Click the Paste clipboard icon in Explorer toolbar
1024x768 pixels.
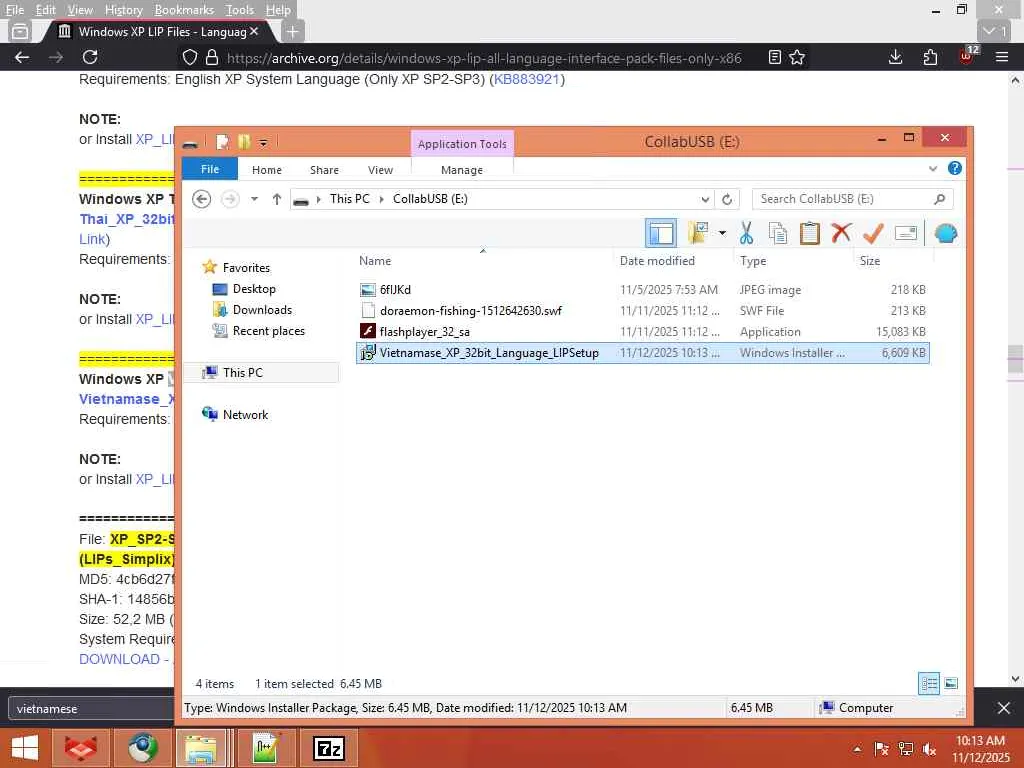[810, 233]
